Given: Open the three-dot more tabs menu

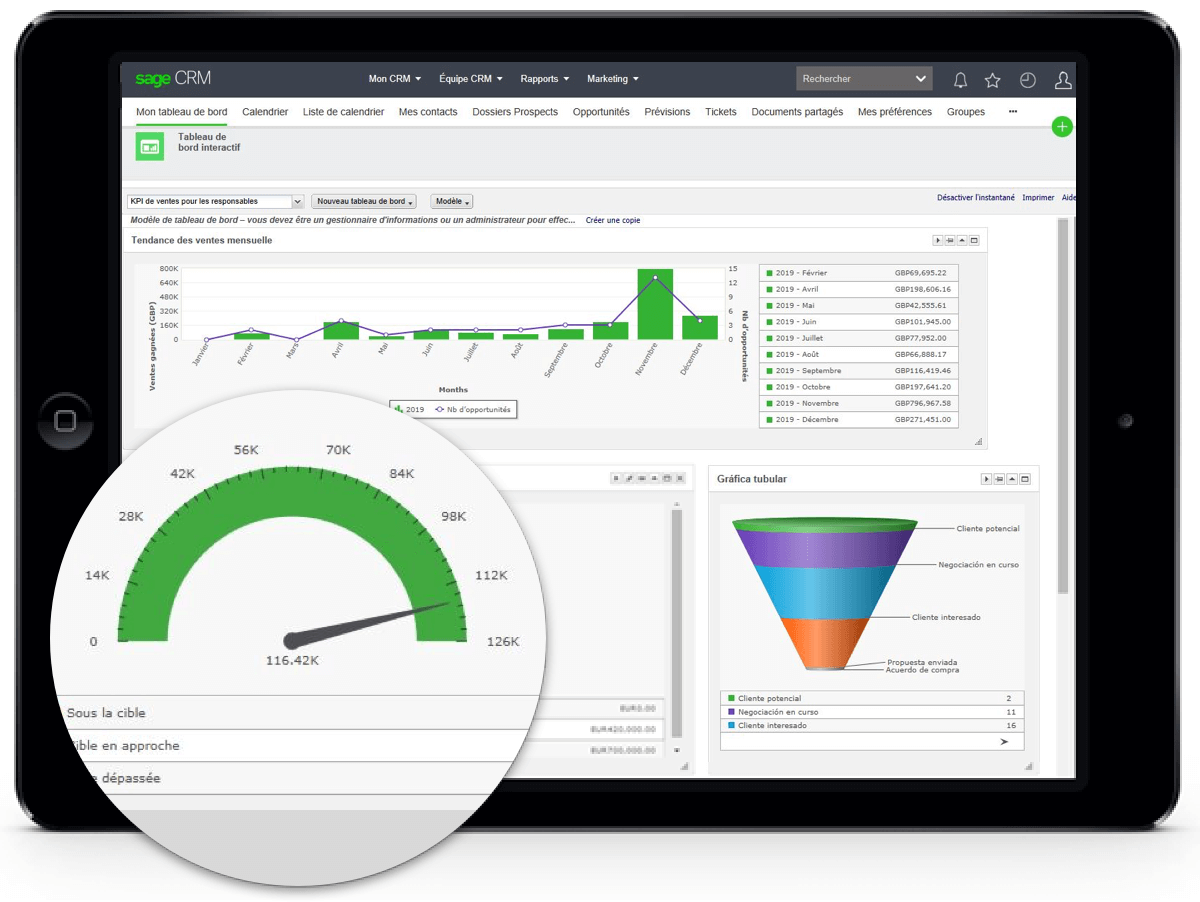Looking at the screenshot, I should point(1012,112).
